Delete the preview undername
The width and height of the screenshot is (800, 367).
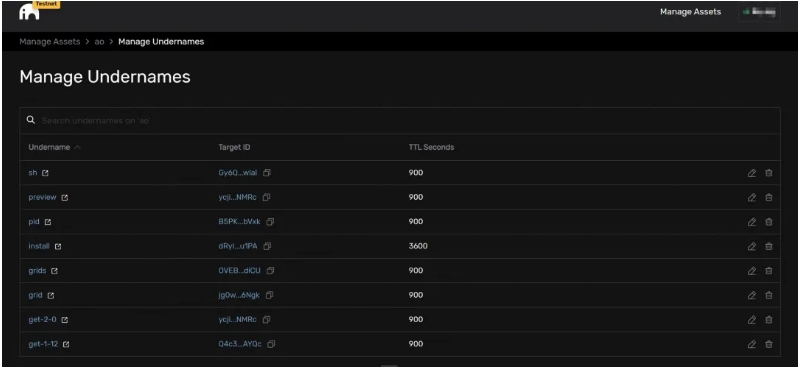coord(769,198)
